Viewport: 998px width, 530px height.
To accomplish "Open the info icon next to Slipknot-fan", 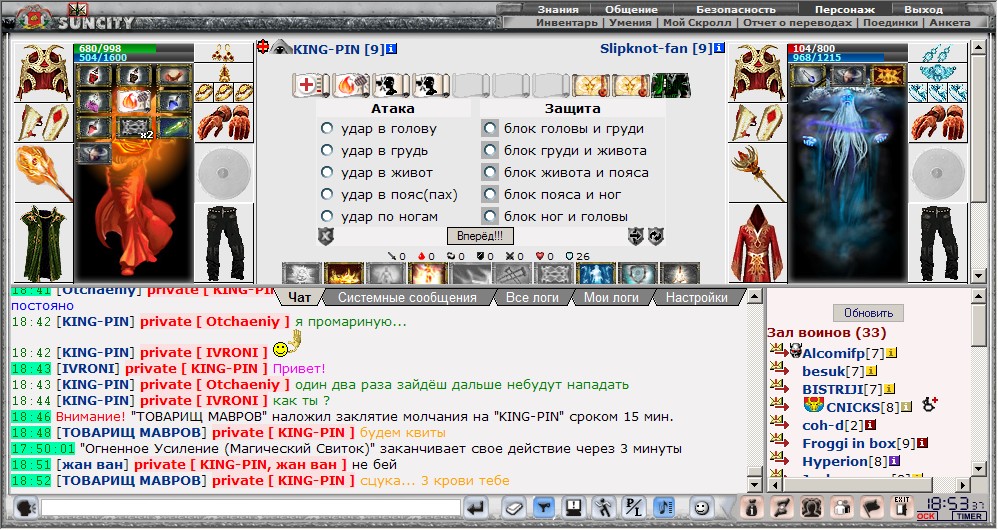I will point(719,48).
